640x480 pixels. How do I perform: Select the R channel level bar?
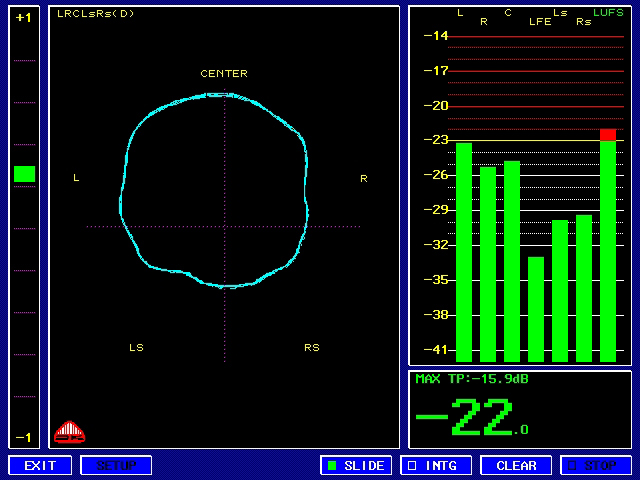(x=488, y=264)
